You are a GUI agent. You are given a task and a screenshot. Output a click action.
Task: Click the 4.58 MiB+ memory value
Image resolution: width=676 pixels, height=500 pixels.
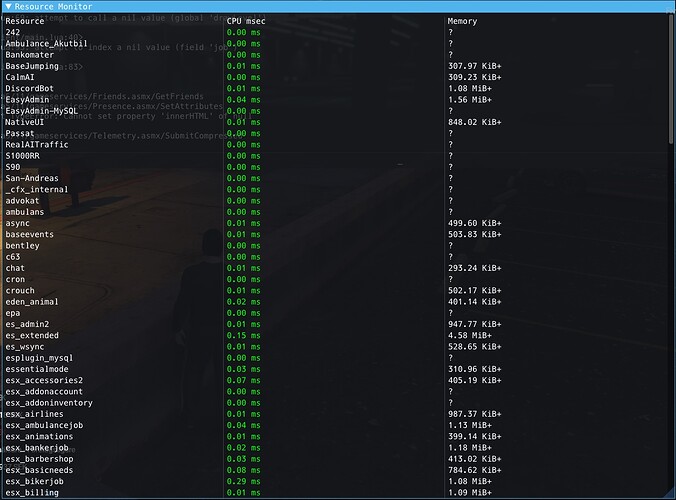point(470,335)
